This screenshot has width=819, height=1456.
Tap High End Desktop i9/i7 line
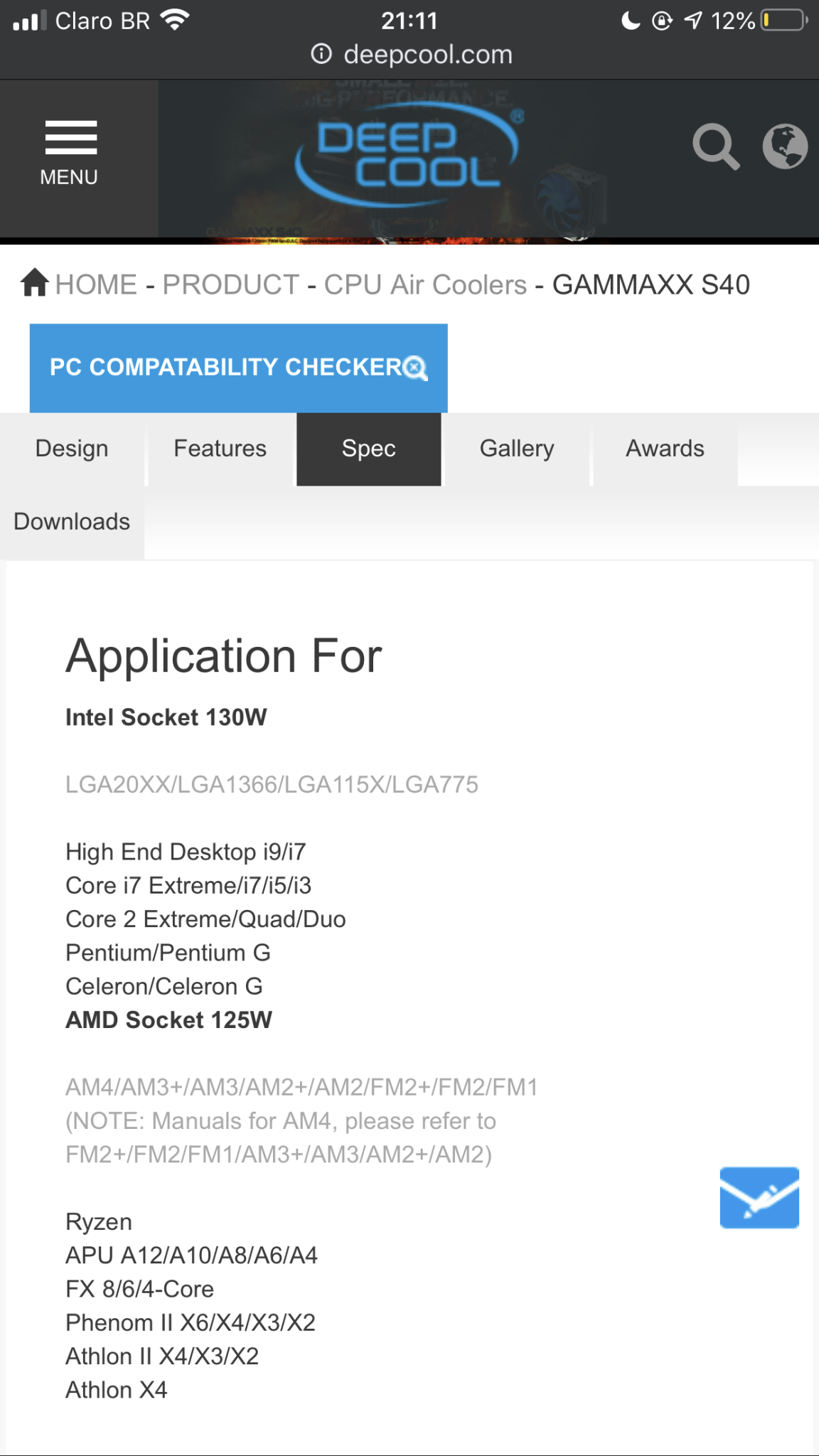click(186, 852)
